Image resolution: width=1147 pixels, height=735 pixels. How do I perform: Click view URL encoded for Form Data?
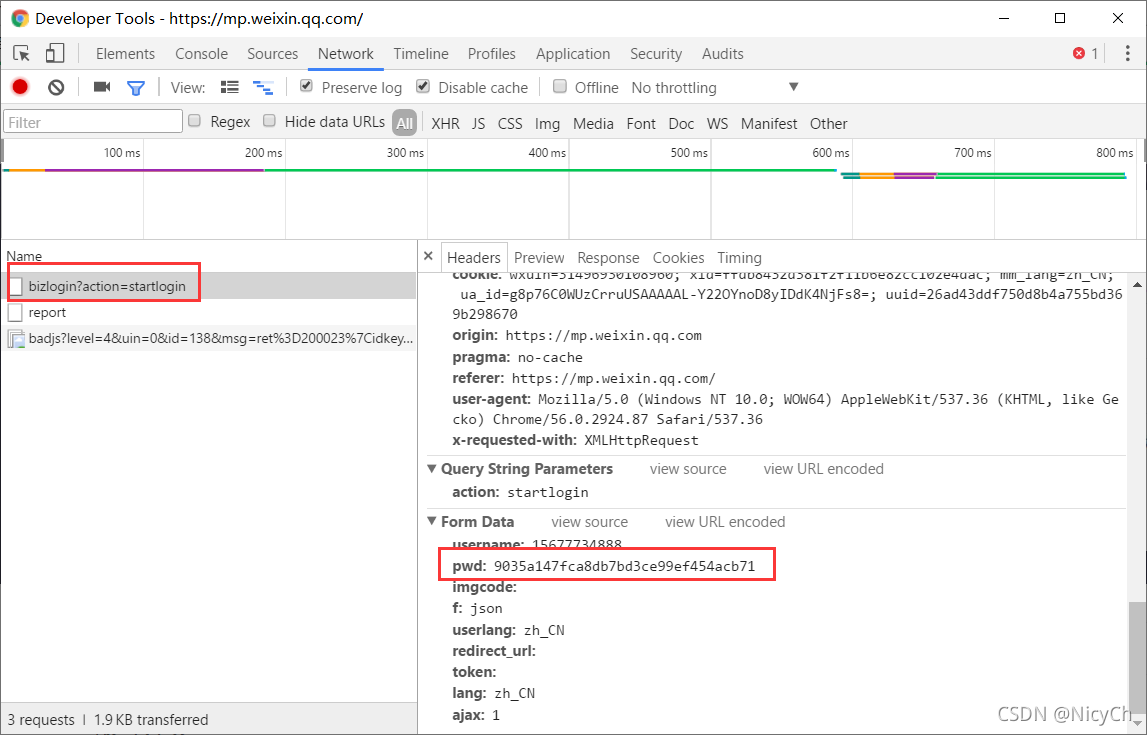(x=725, y=521)
